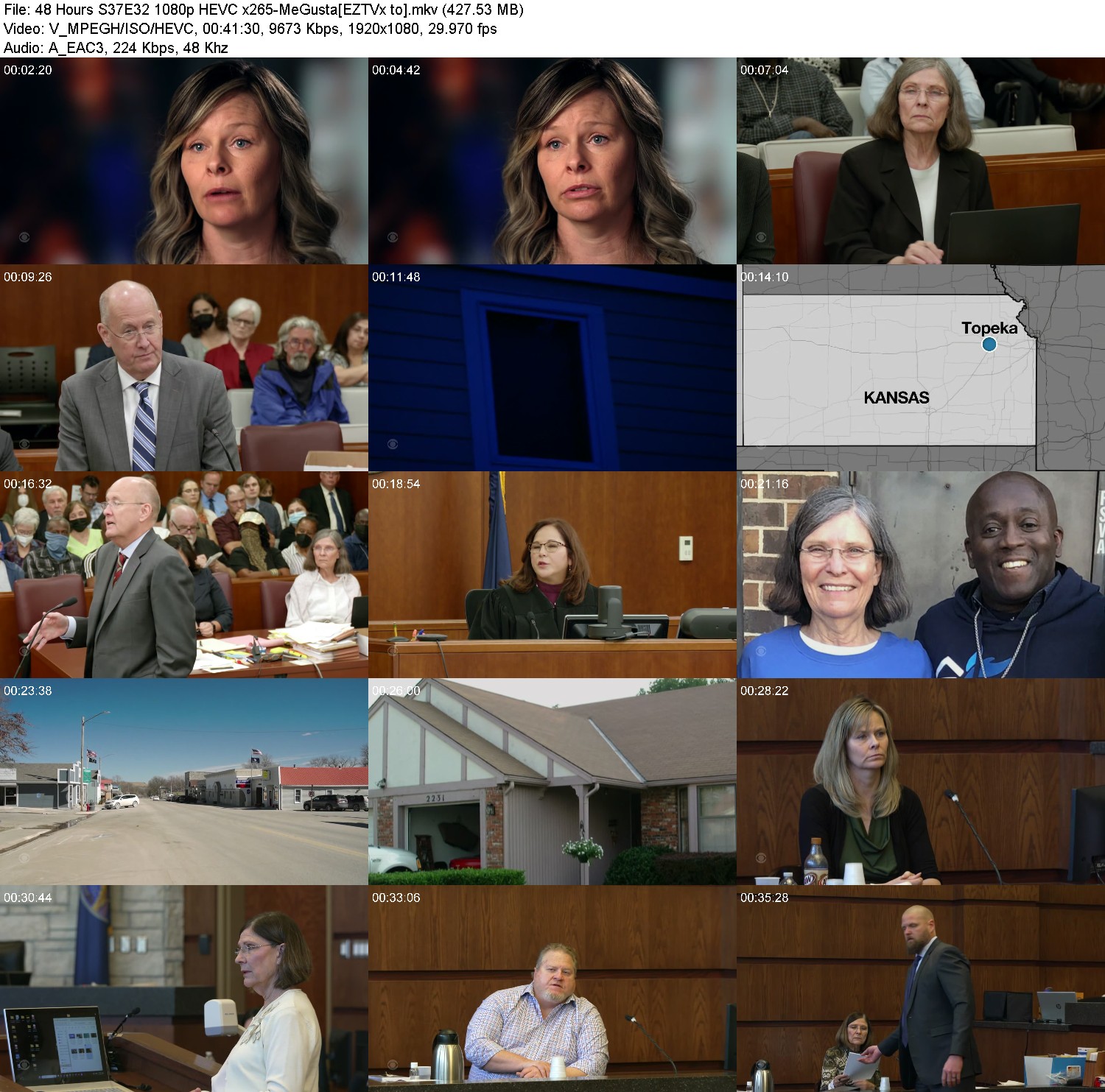Select the dark blue window thumbnail at 00:11:48
This screenshot has height=1092, width=1105.
[552, 368]
